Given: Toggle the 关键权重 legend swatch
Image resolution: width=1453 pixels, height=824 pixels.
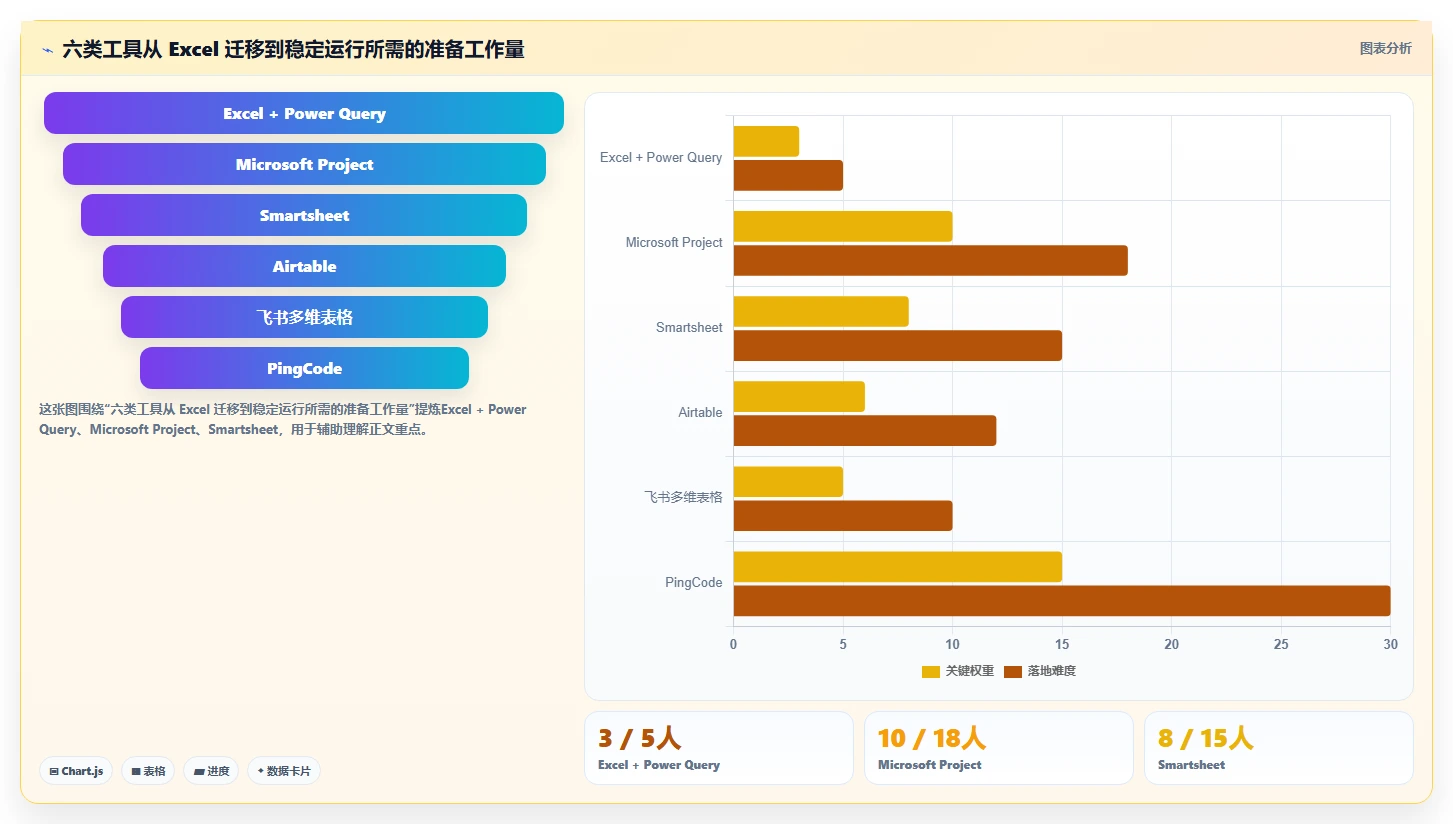Looking at the screenshot, I should (x=931, y=671).
